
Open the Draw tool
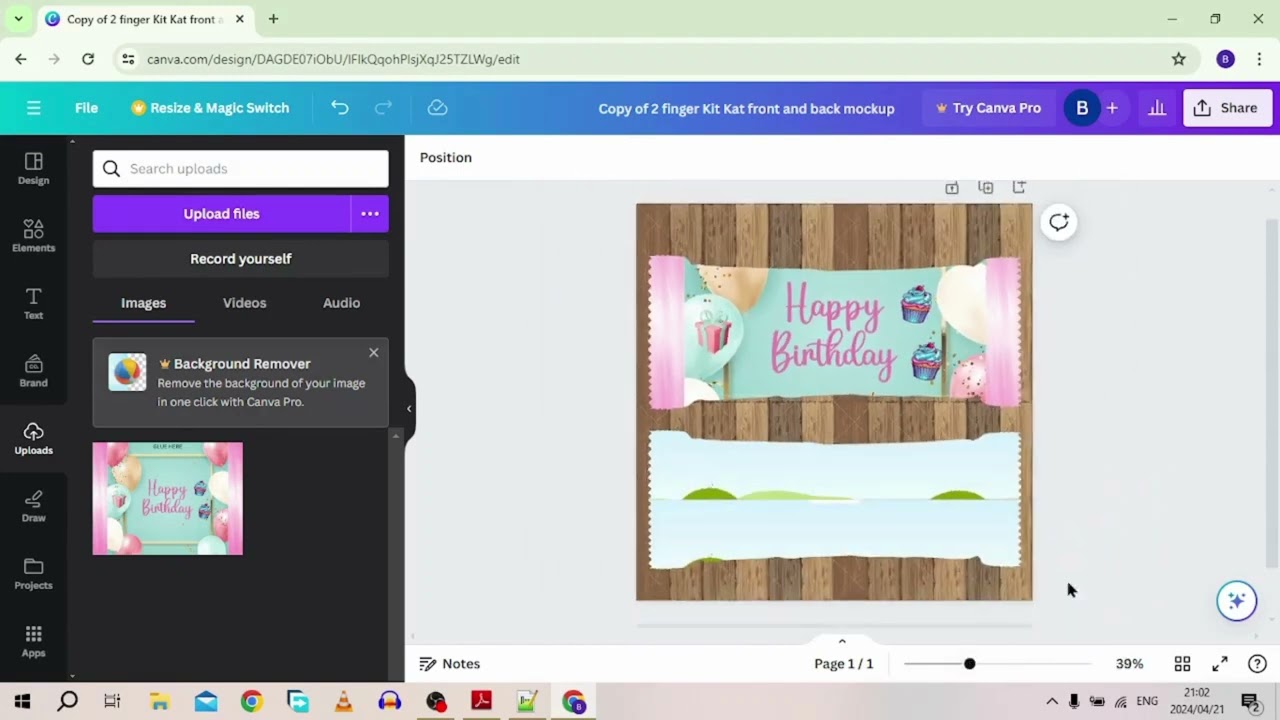33,505
